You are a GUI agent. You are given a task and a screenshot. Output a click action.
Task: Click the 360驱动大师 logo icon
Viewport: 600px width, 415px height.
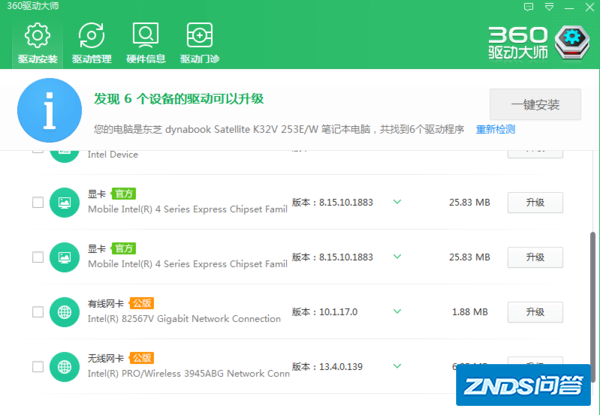coord(572,42)
